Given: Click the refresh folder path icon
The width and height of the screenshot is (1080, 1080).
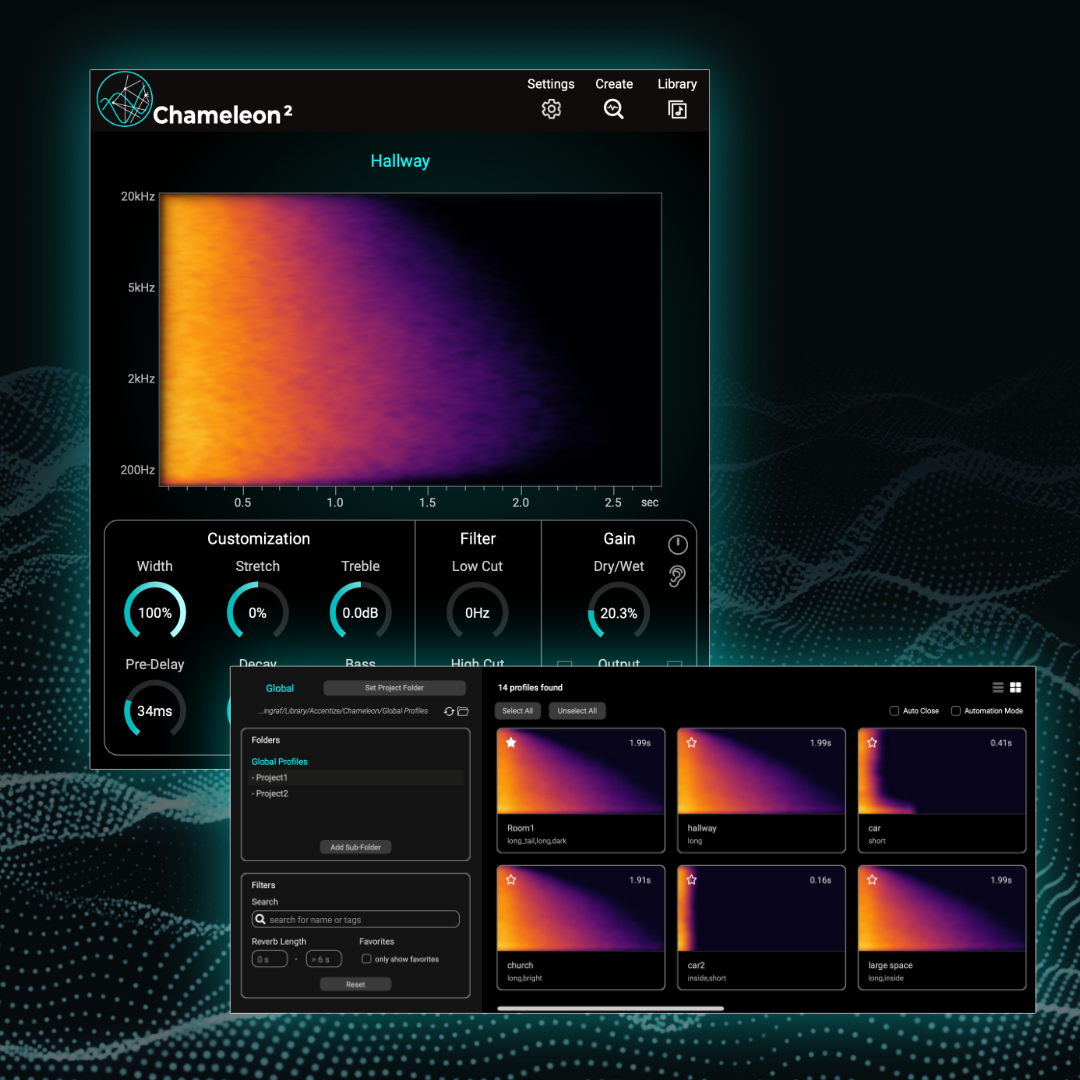Looking at the screenshot, I should click(x=449, y=711).
